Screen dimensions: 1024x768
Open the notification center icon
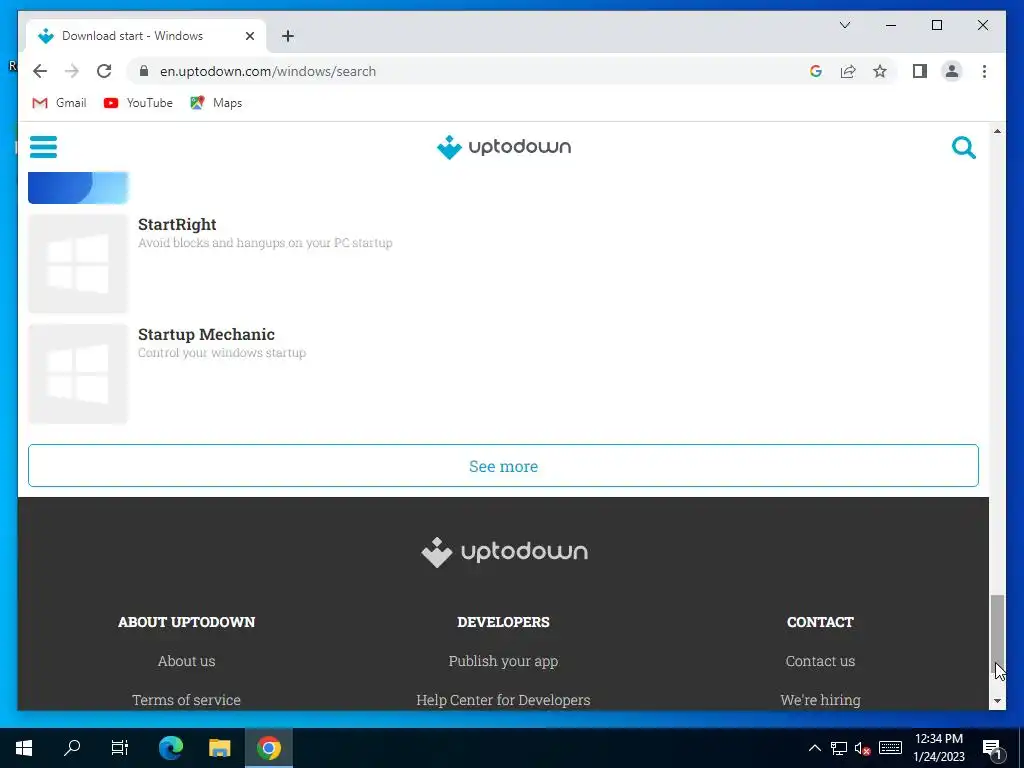(992, 748)
